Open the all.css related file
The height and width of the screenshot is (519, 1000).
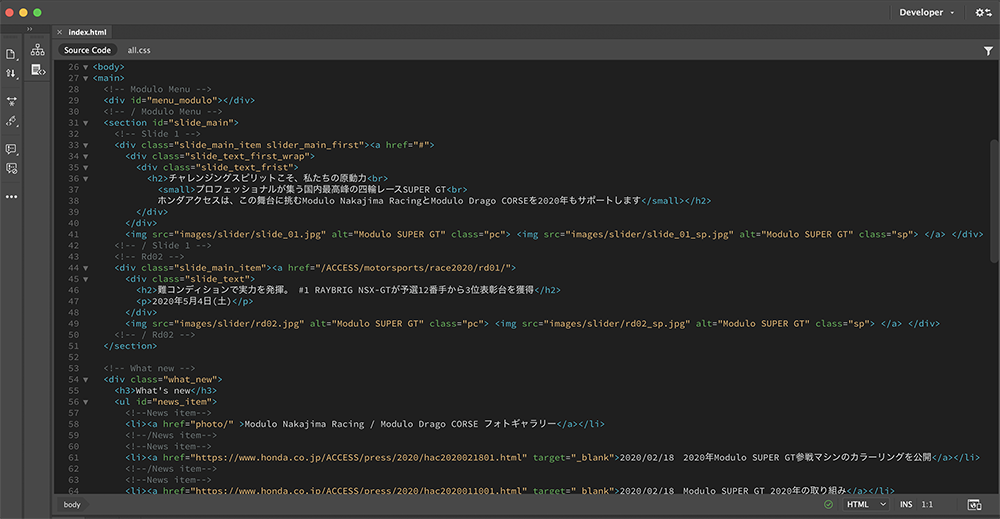[x=139, y=50]
